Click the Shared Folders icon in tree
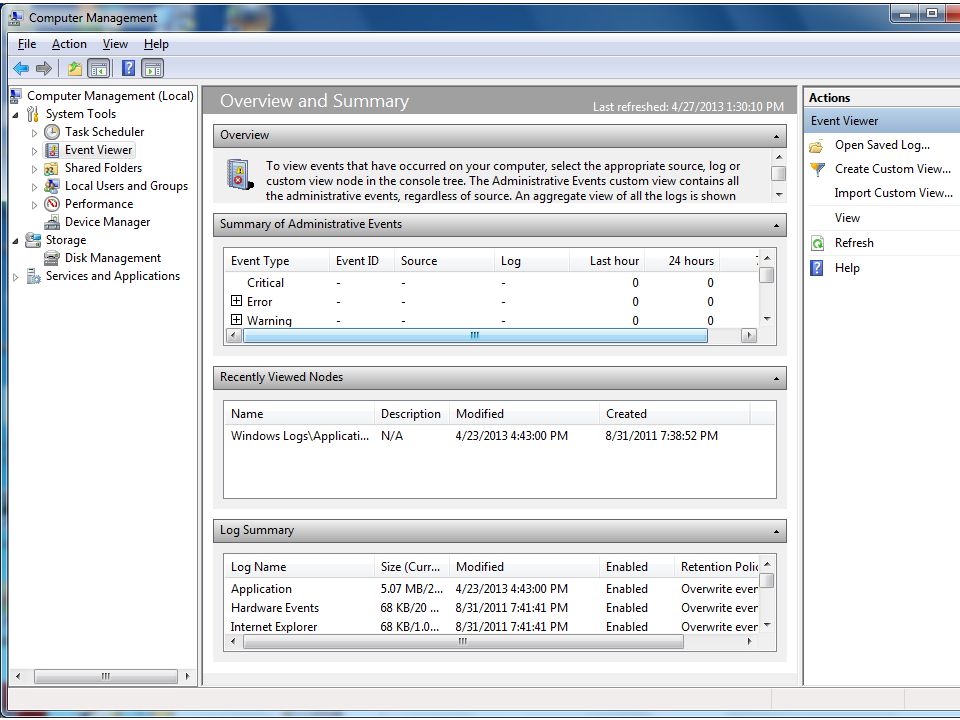The width and height of the screenshot is (960, 720). click(x=52, y=168)
